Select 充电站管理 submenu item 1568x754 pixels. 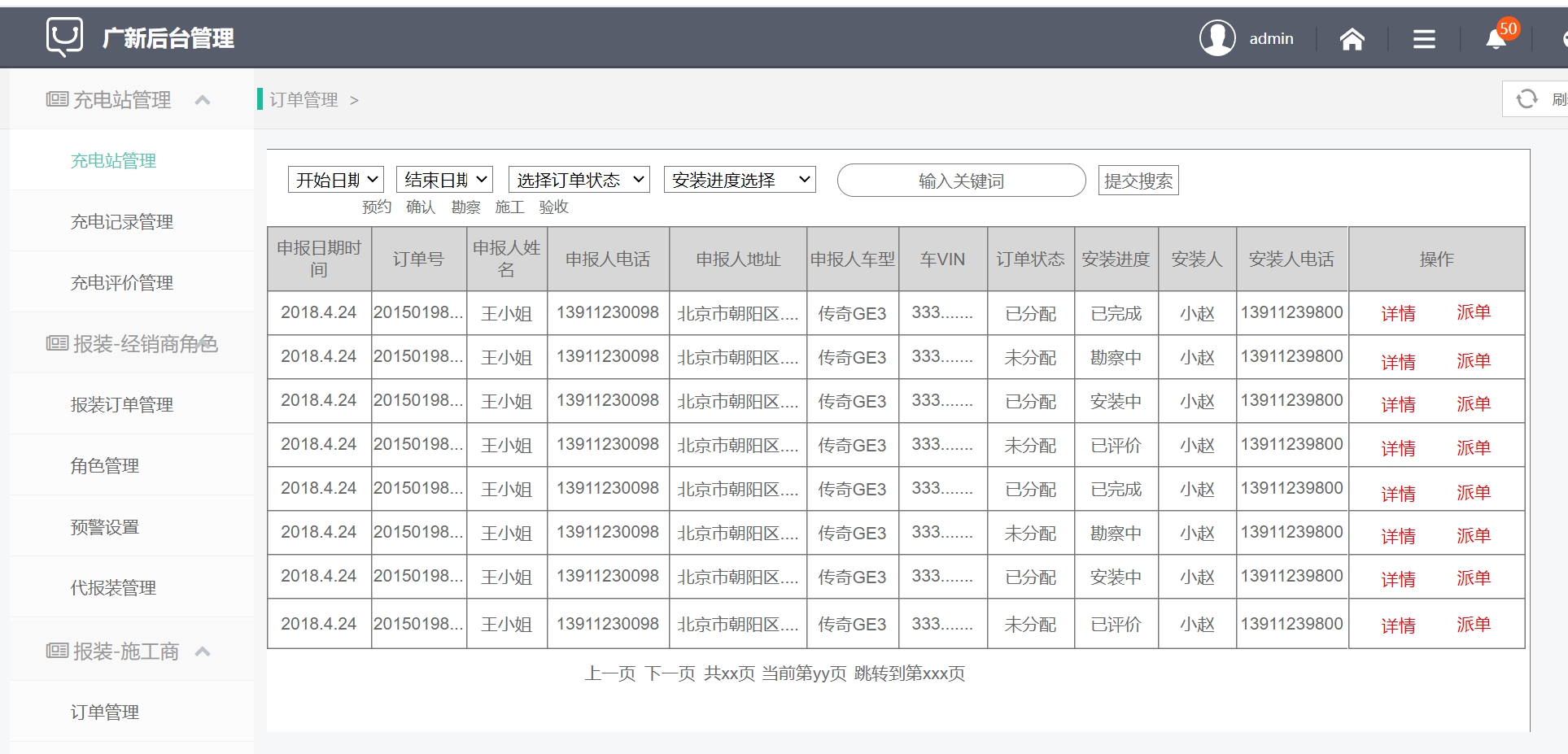(x=113, y=160)
